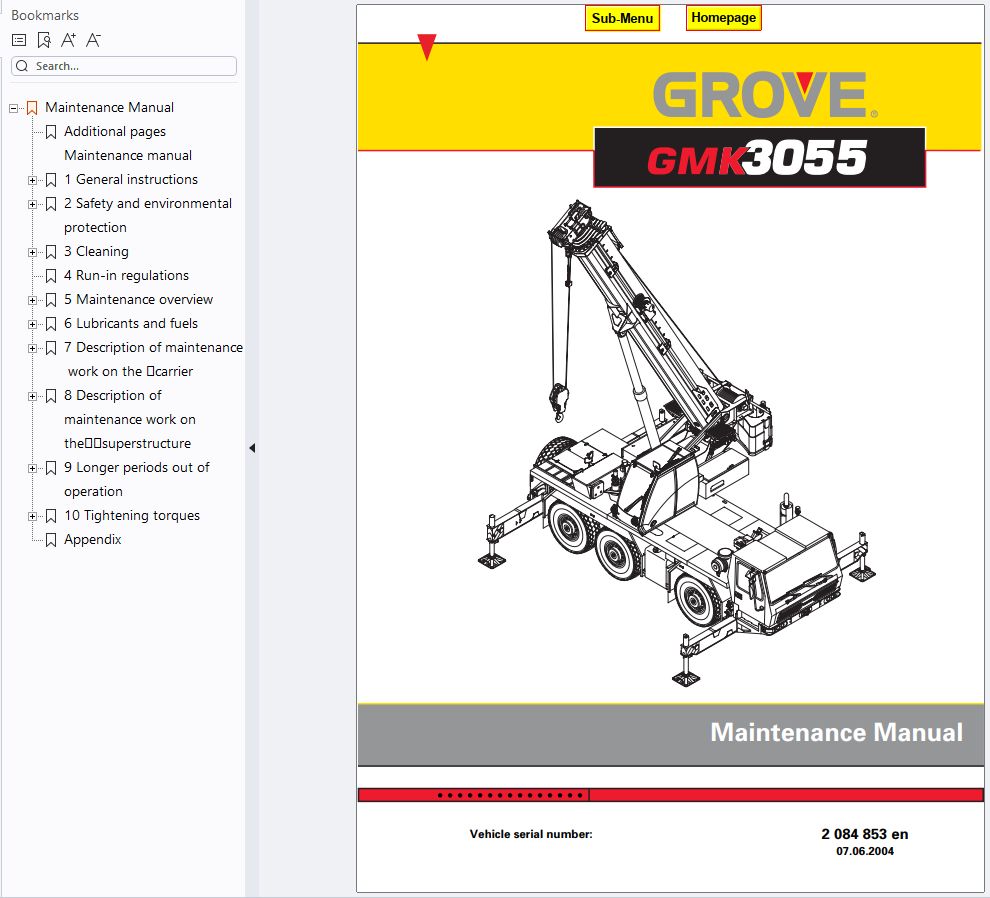
Task: Select 7 Description of maintenance work on carrier
Action: tap(153, 359)
